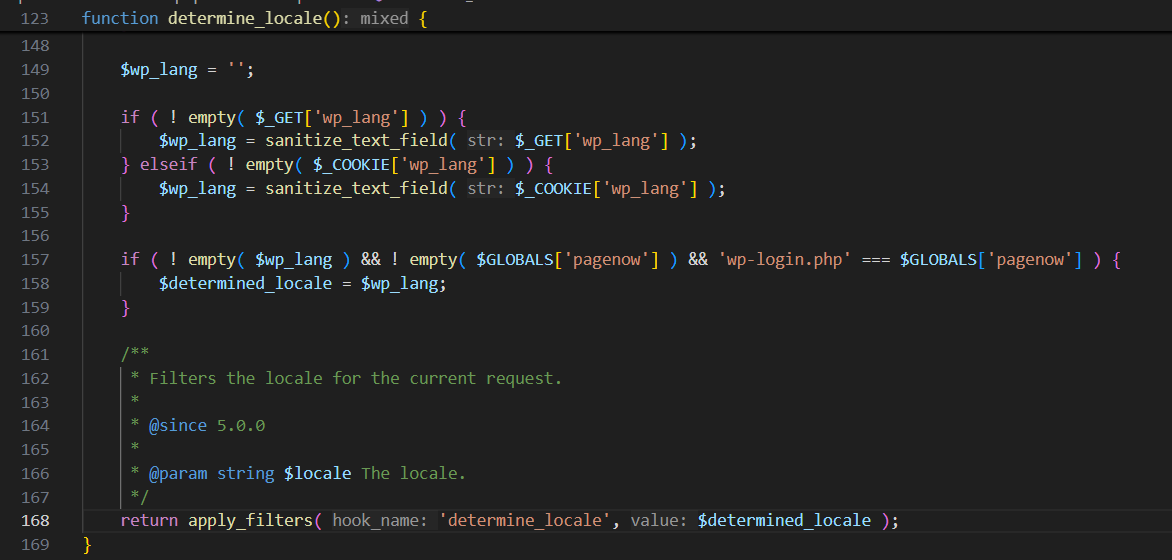Click line number 157 in the gutter
This screenshot has width=1172, height=560.
pos(35,259)
